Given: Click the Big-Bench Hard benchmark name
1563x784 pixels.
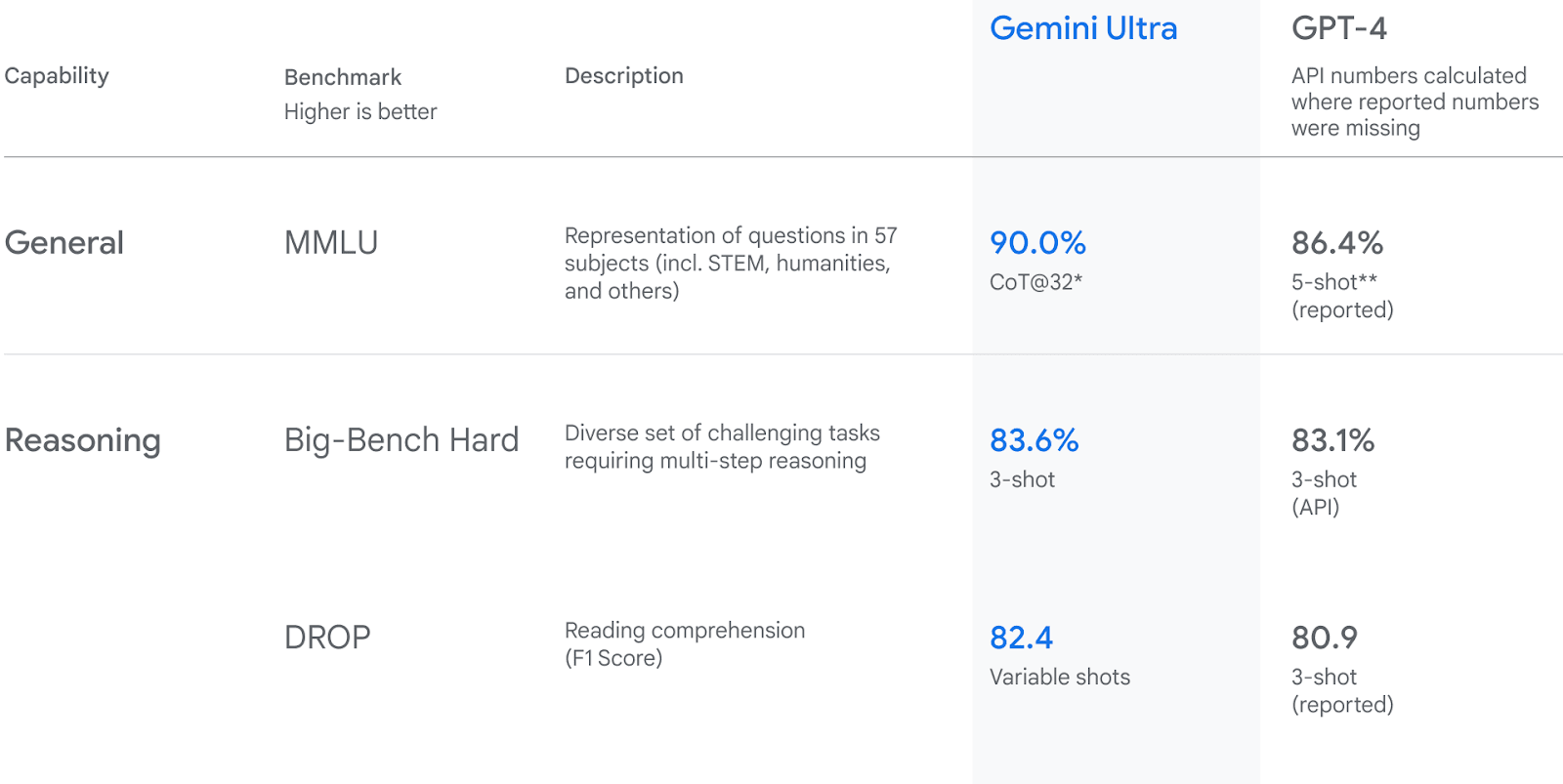Looking at the screenshot, I should click(x=401, y=440).
